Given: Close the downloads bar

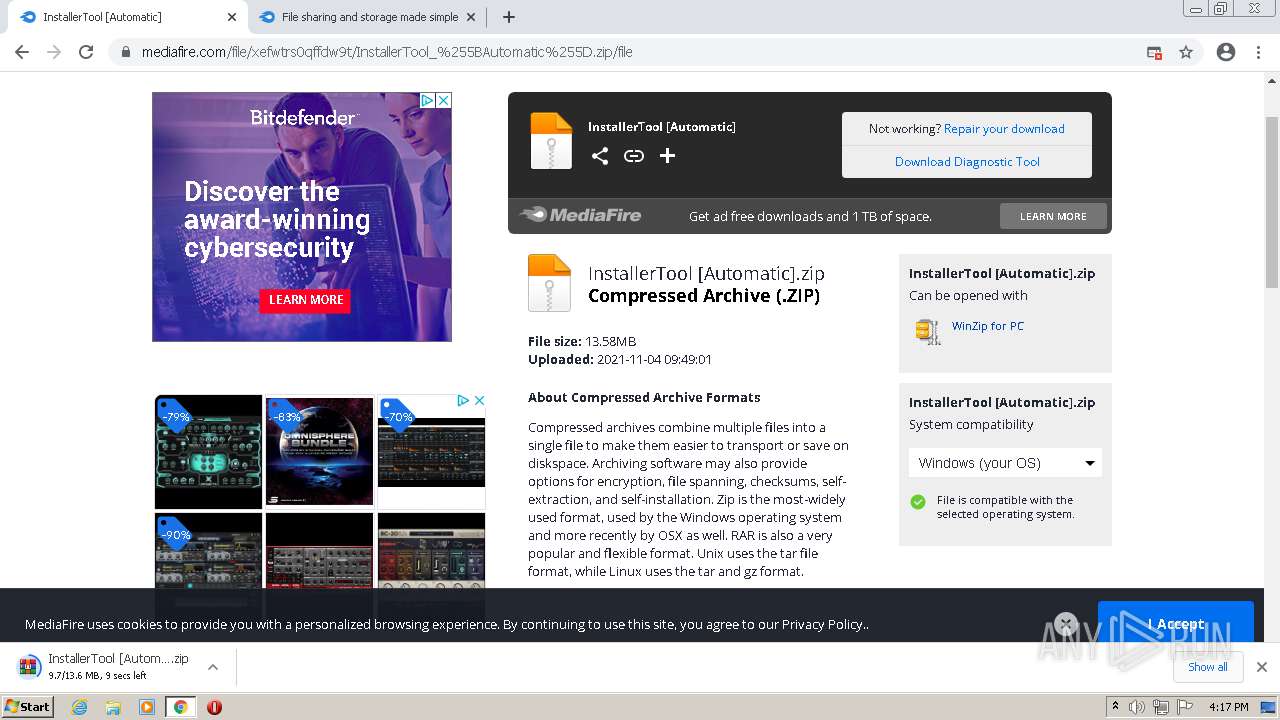Looking at the screenshot, I should coord(1262,667).
